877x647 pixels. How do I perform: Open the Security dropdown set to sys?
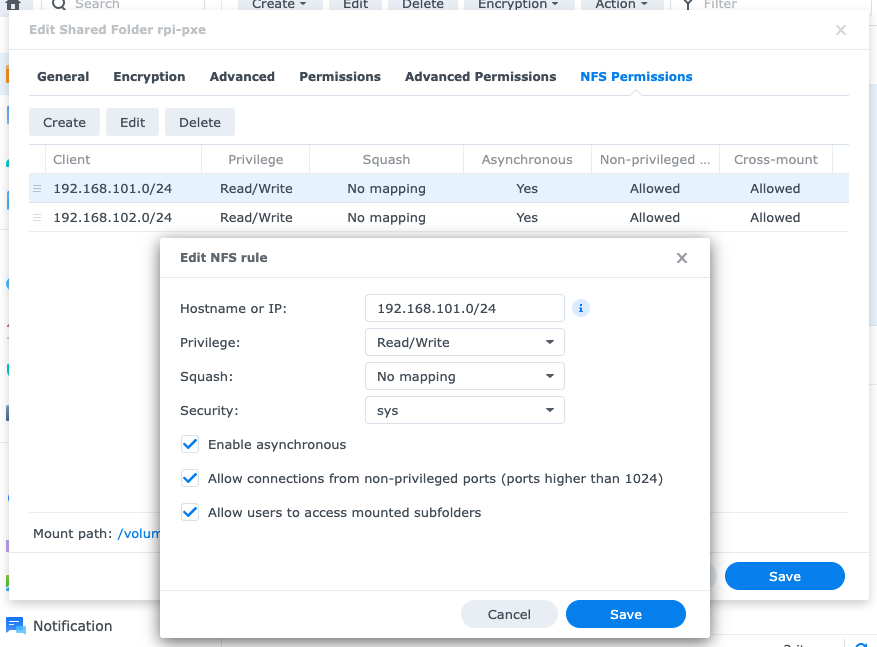click(464, 410)
